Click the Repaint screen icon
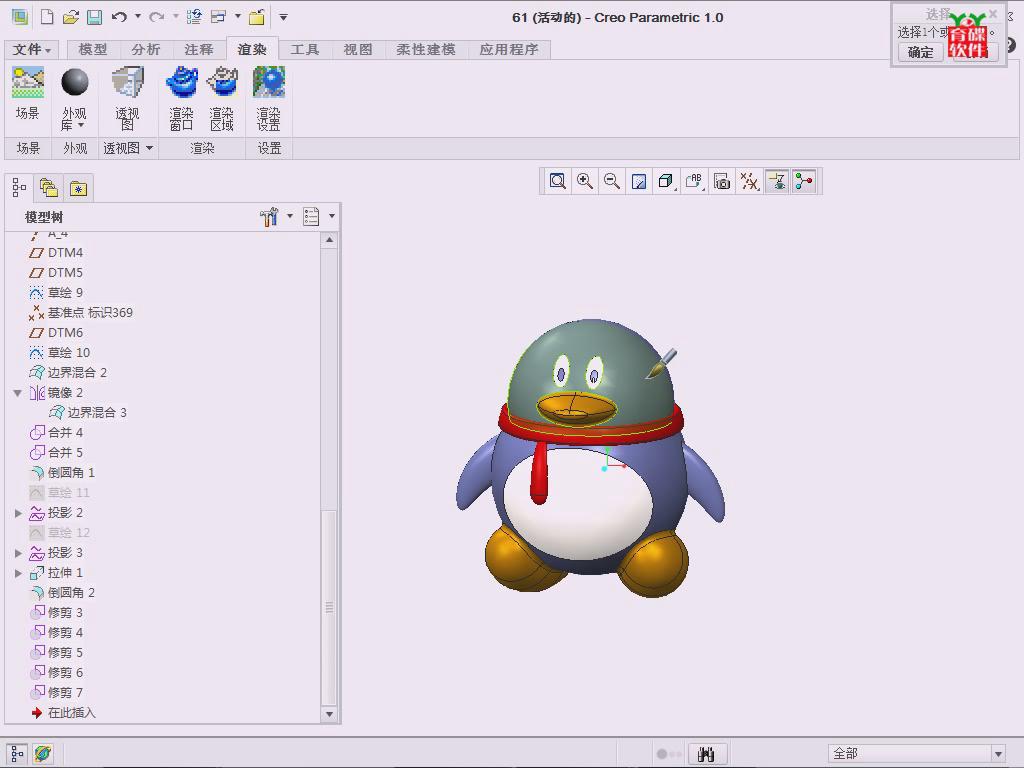This screenshot has height=768, width=1024. click(x=639, y=181)
